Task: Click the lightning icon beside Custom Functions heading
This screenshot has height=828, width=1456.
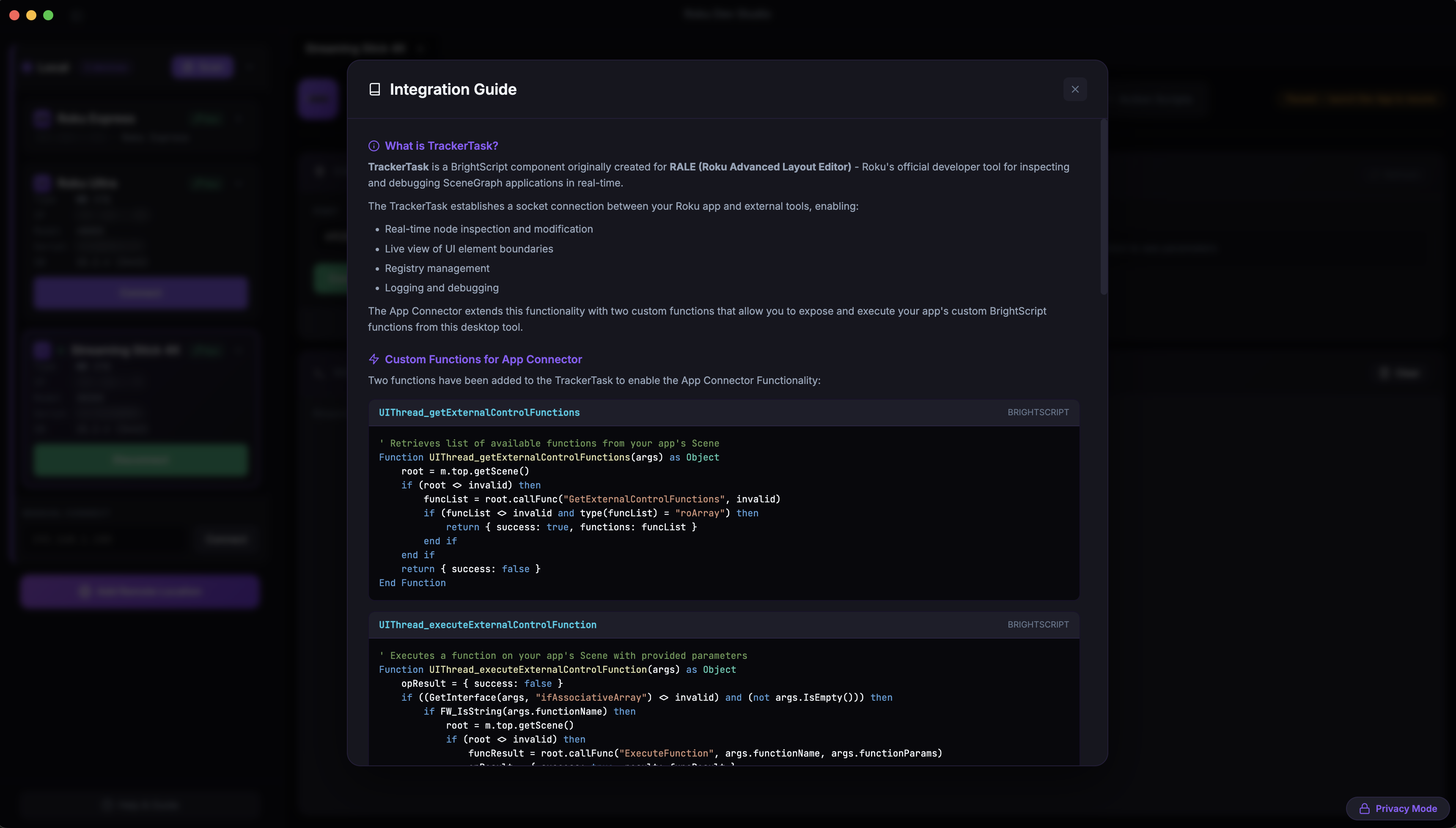Action: coord(374,359)
